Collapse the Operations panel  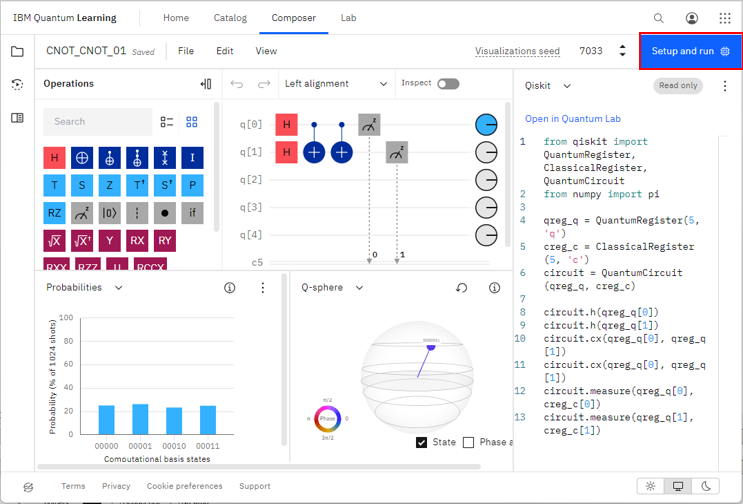[206, 84]
